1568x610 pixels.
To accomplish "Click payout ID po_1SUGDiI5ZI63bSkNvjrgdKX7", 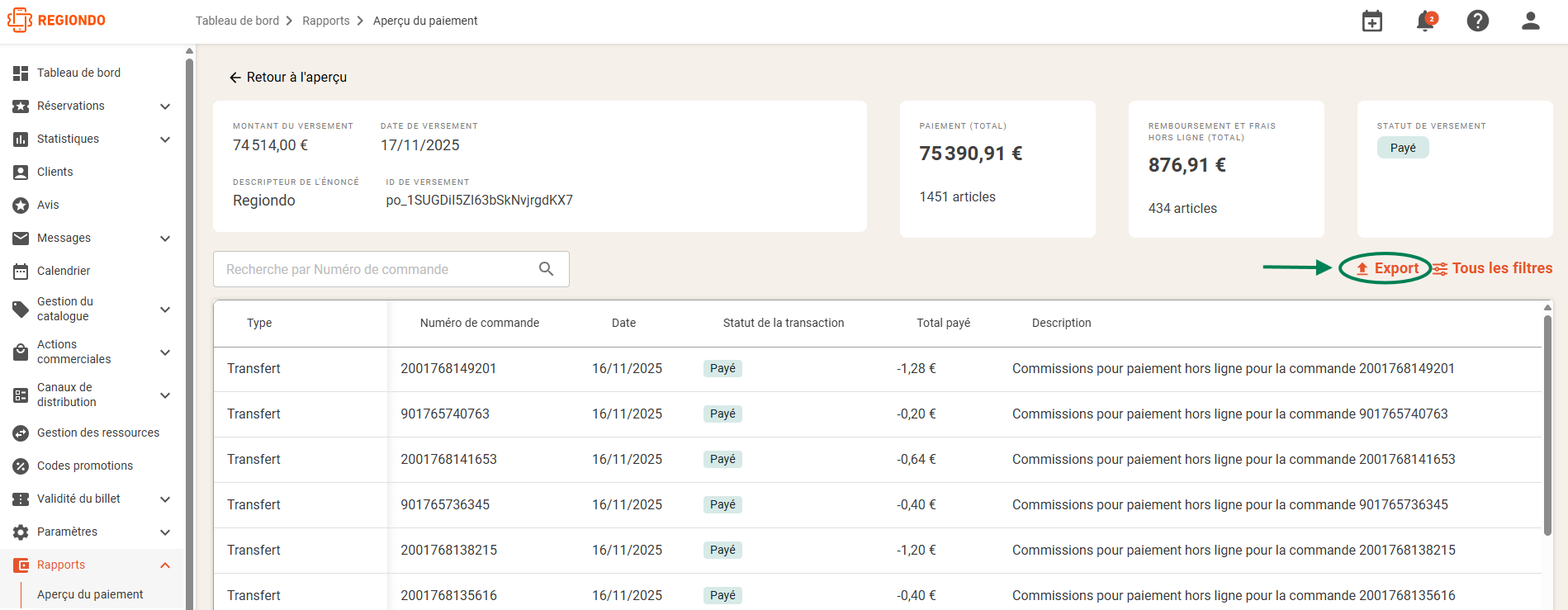I will click(x=479, y=201).
